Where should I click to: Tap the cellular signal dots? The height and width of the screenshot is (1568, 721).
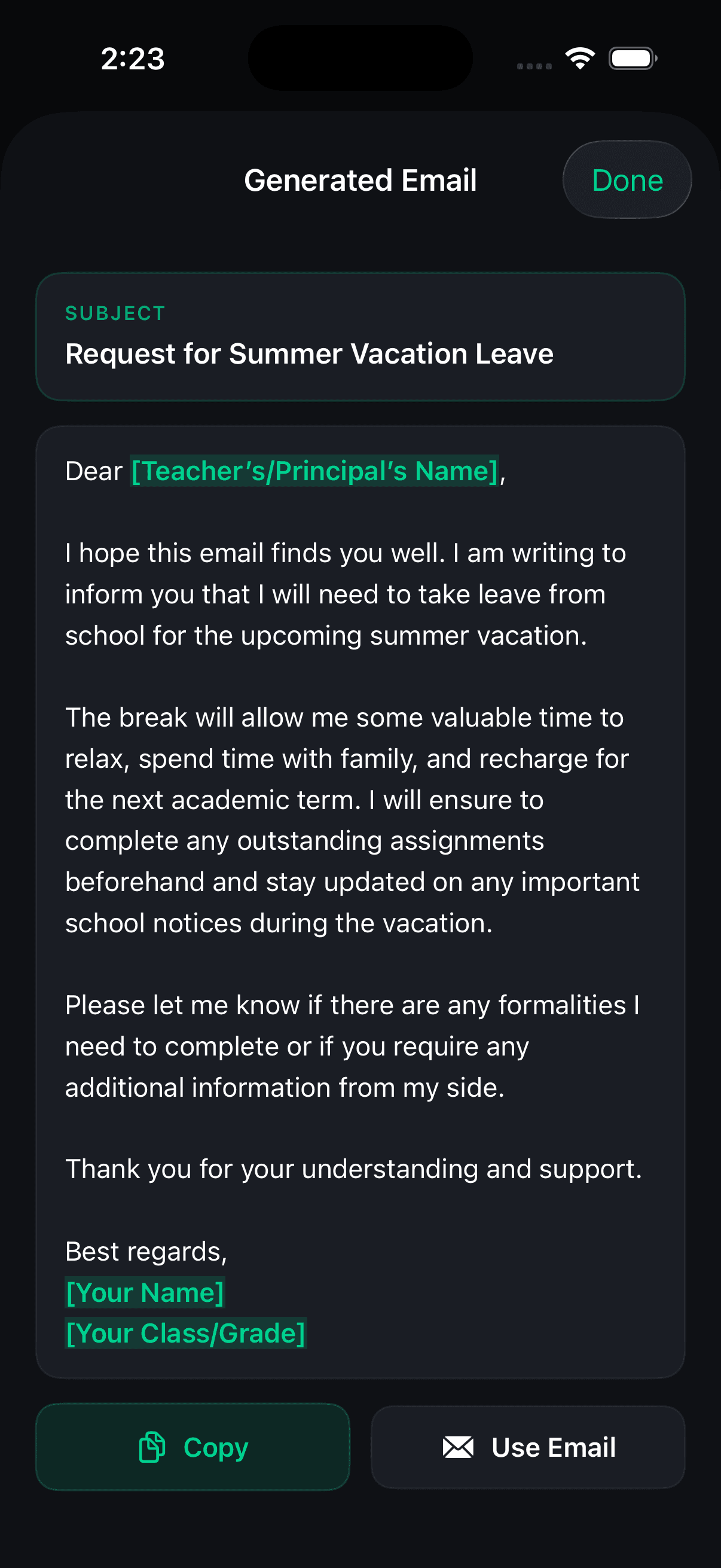click(x=534, y=66)
